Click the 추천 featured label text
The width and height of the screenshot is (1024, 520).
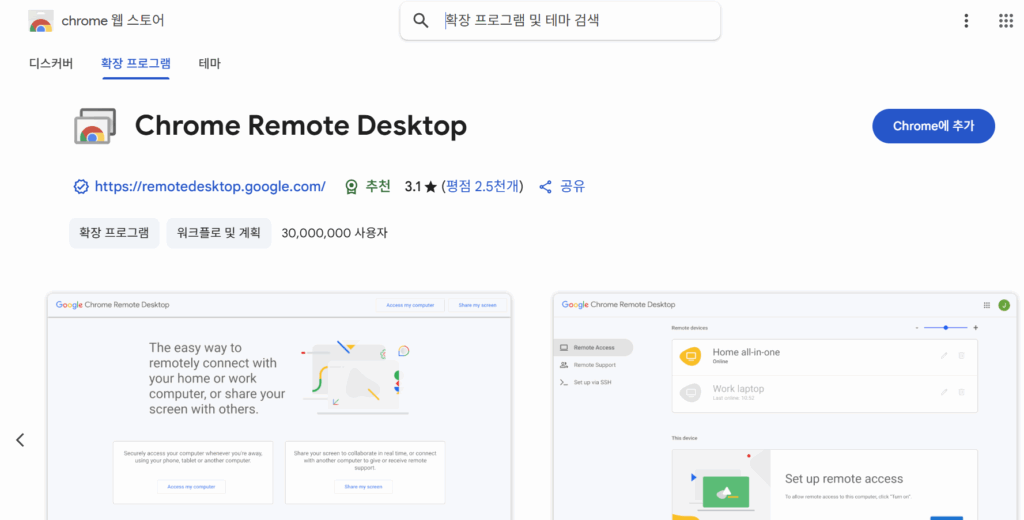coord(378,187)
